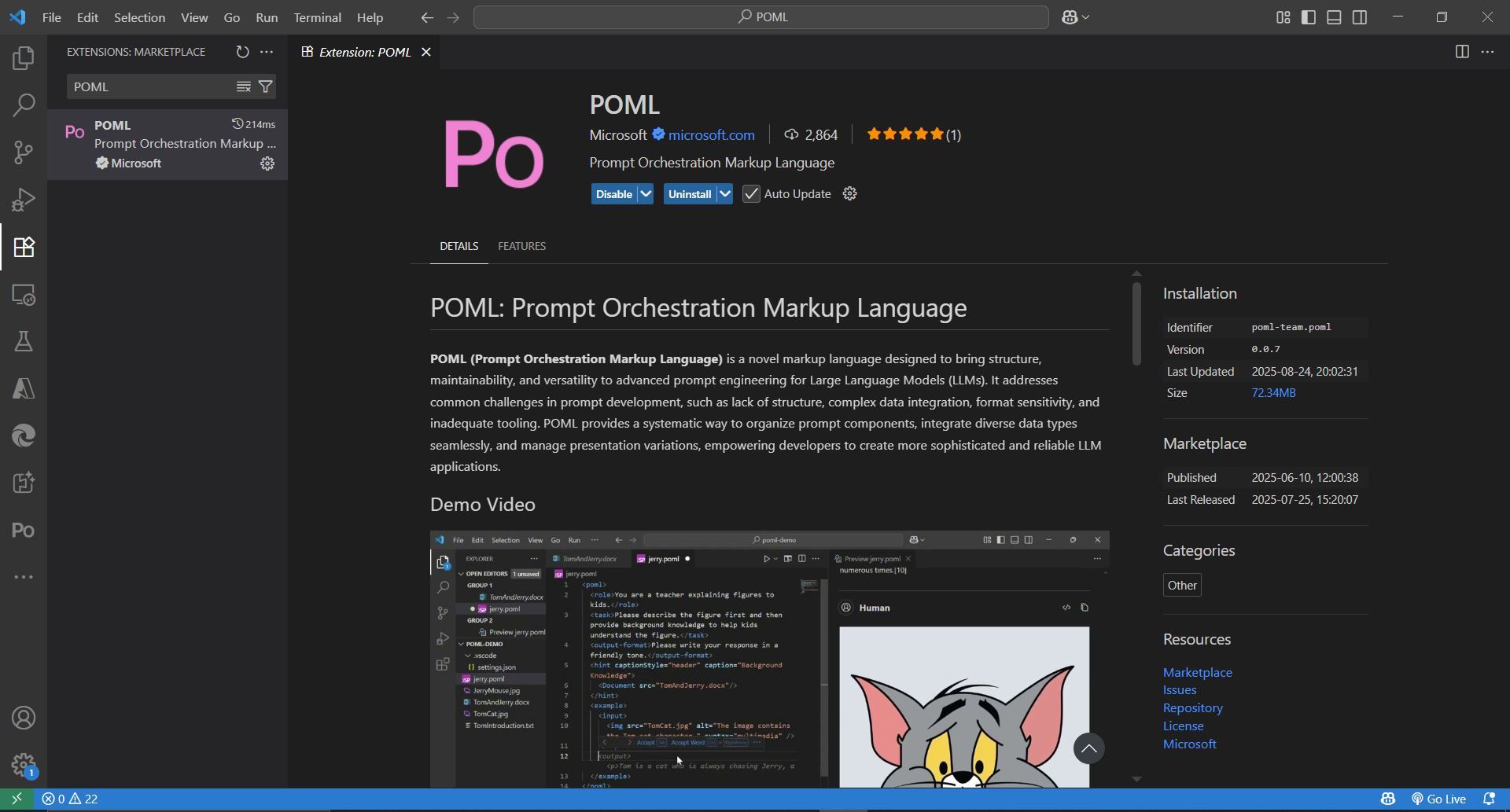Viewport: 1510px width, 812px height.
Task: Open the Edge browser tools view
Action: pyautogui.click(x=24, y=435)
